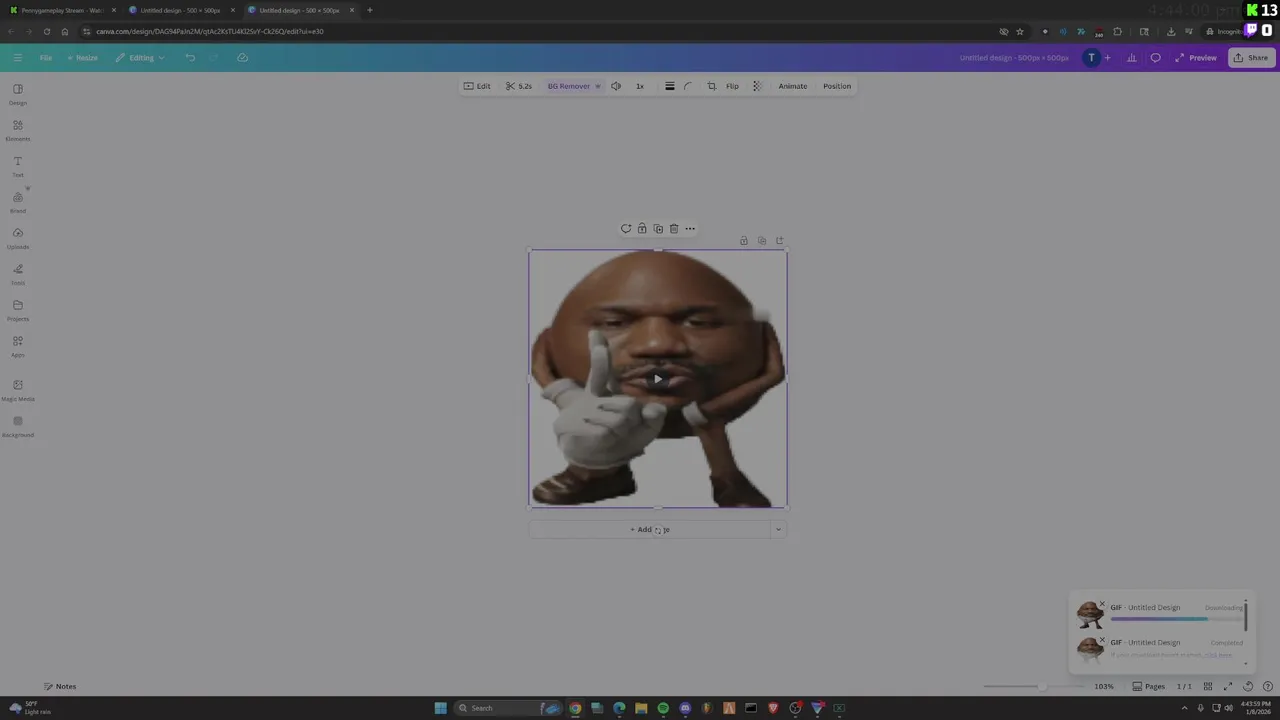Click the Add page button
This screenshot has height=720, width=1280.
(650, 530)
